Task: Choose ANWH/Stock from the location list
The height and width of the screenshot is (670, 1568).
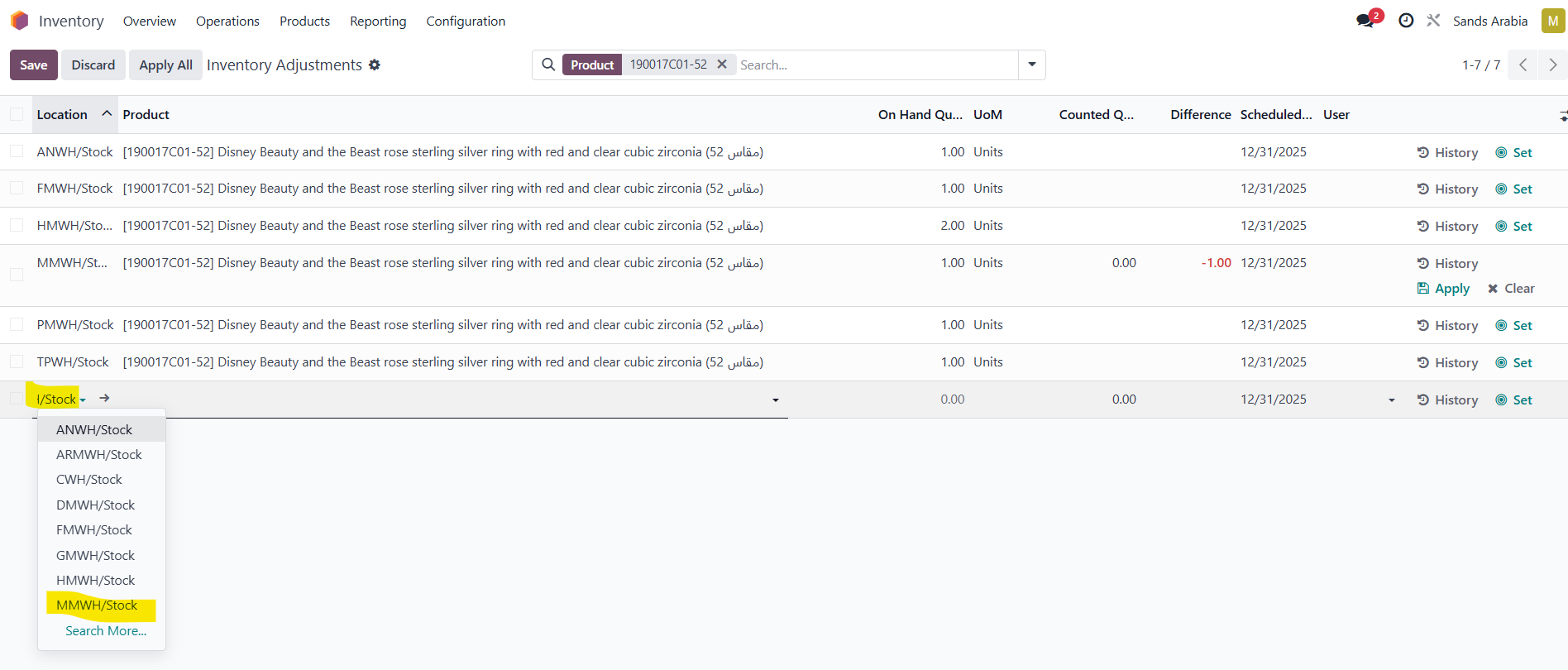Action: [x=102, y=429]
